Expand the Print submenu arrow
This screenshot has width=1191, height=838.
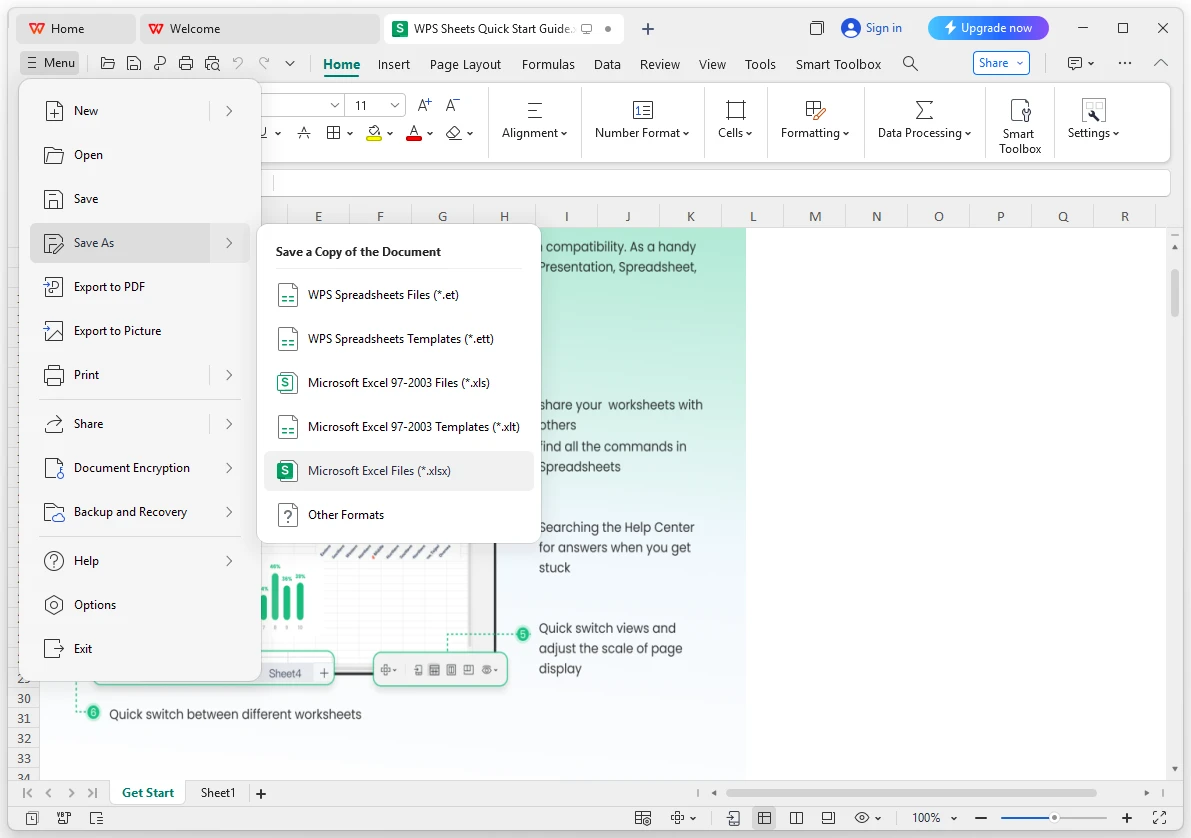coord(229,375)
